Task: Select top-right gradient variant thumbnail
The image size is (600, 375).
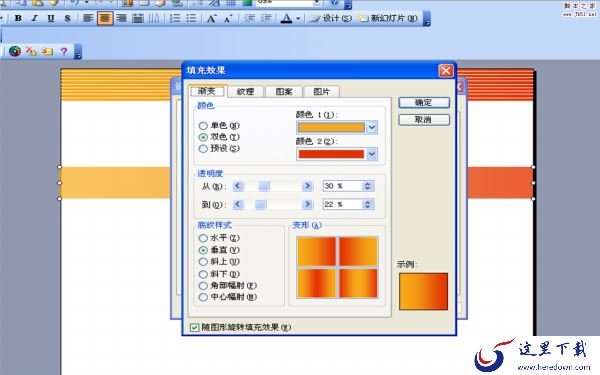Action: (x=358, y=251)
